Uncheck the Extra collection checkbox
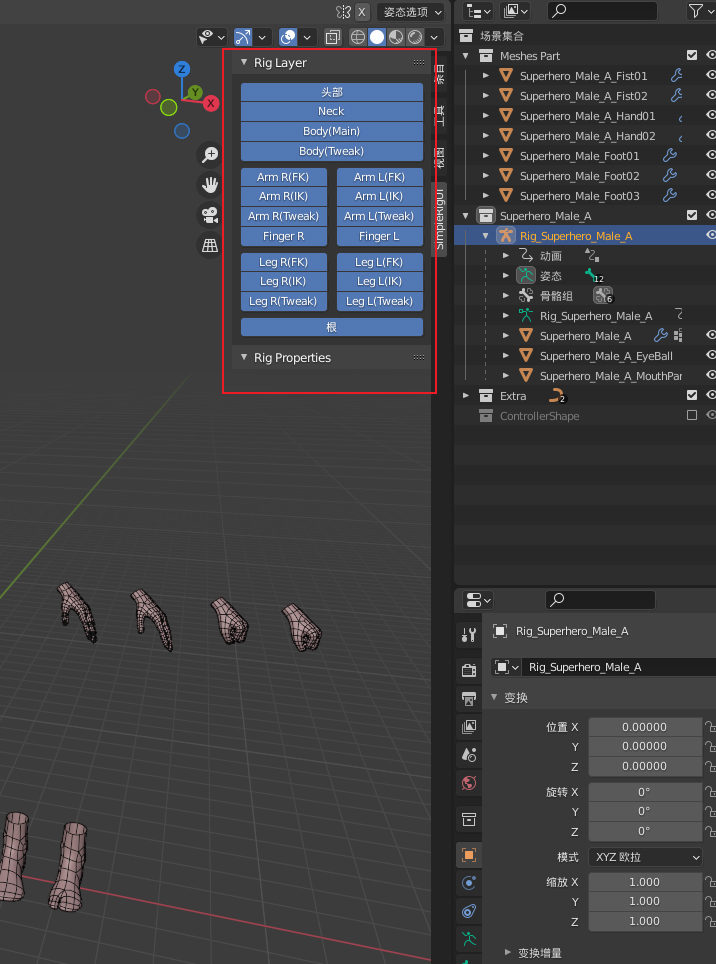The image size is (716, 964). click(x=692, y=395)
